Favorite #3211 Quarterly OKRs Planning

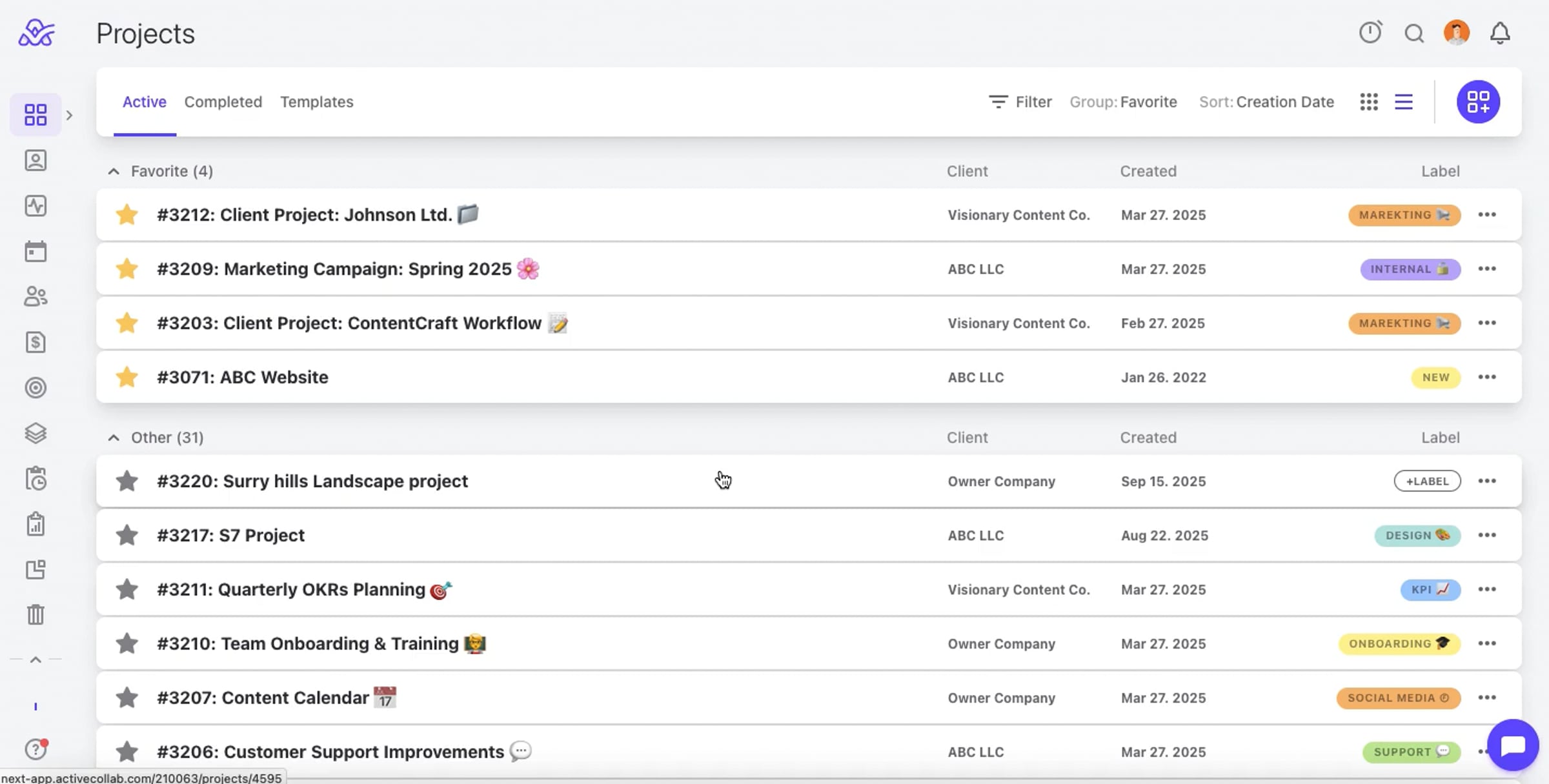click(127, 589)
